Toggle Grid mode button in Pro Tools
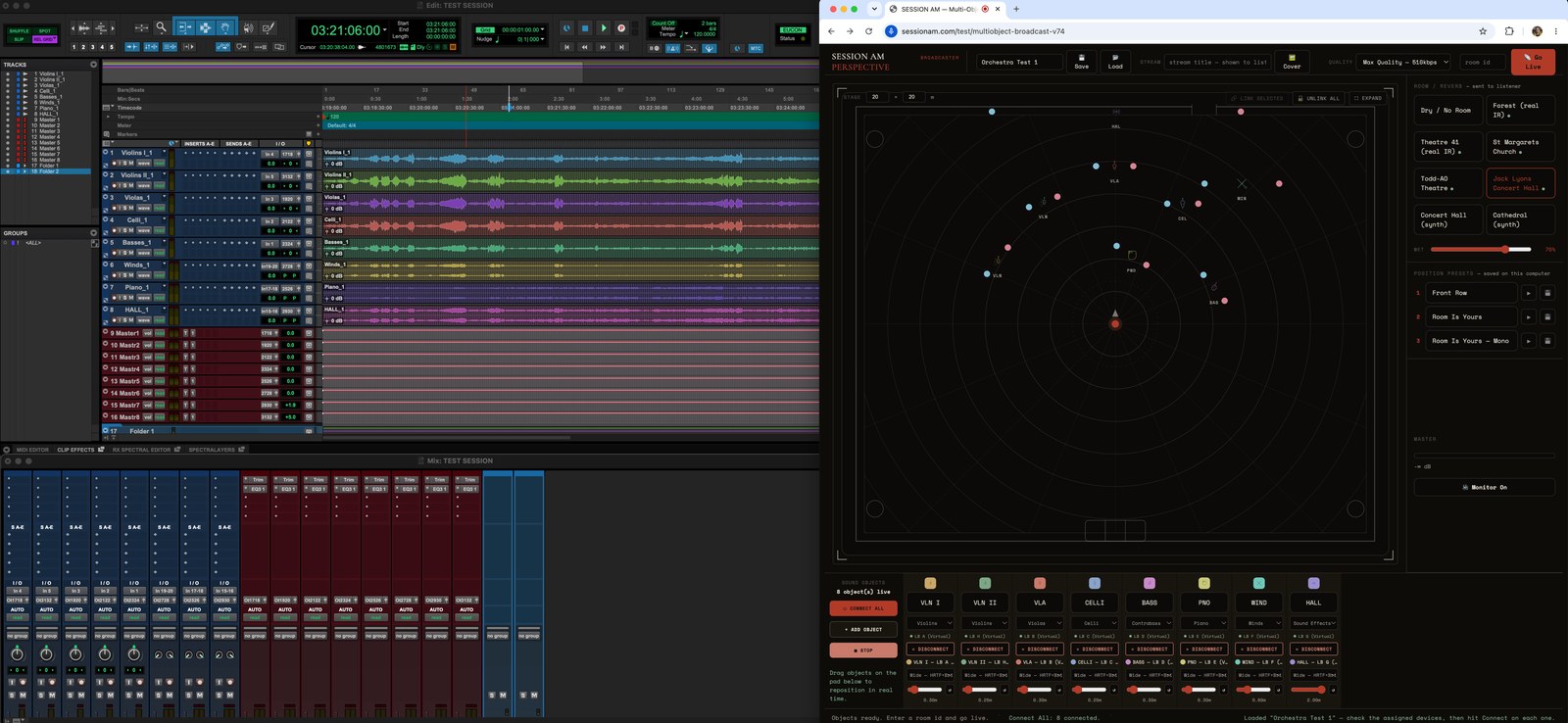The height and width of the screenshot is (723, 1568). pos(45,40)
